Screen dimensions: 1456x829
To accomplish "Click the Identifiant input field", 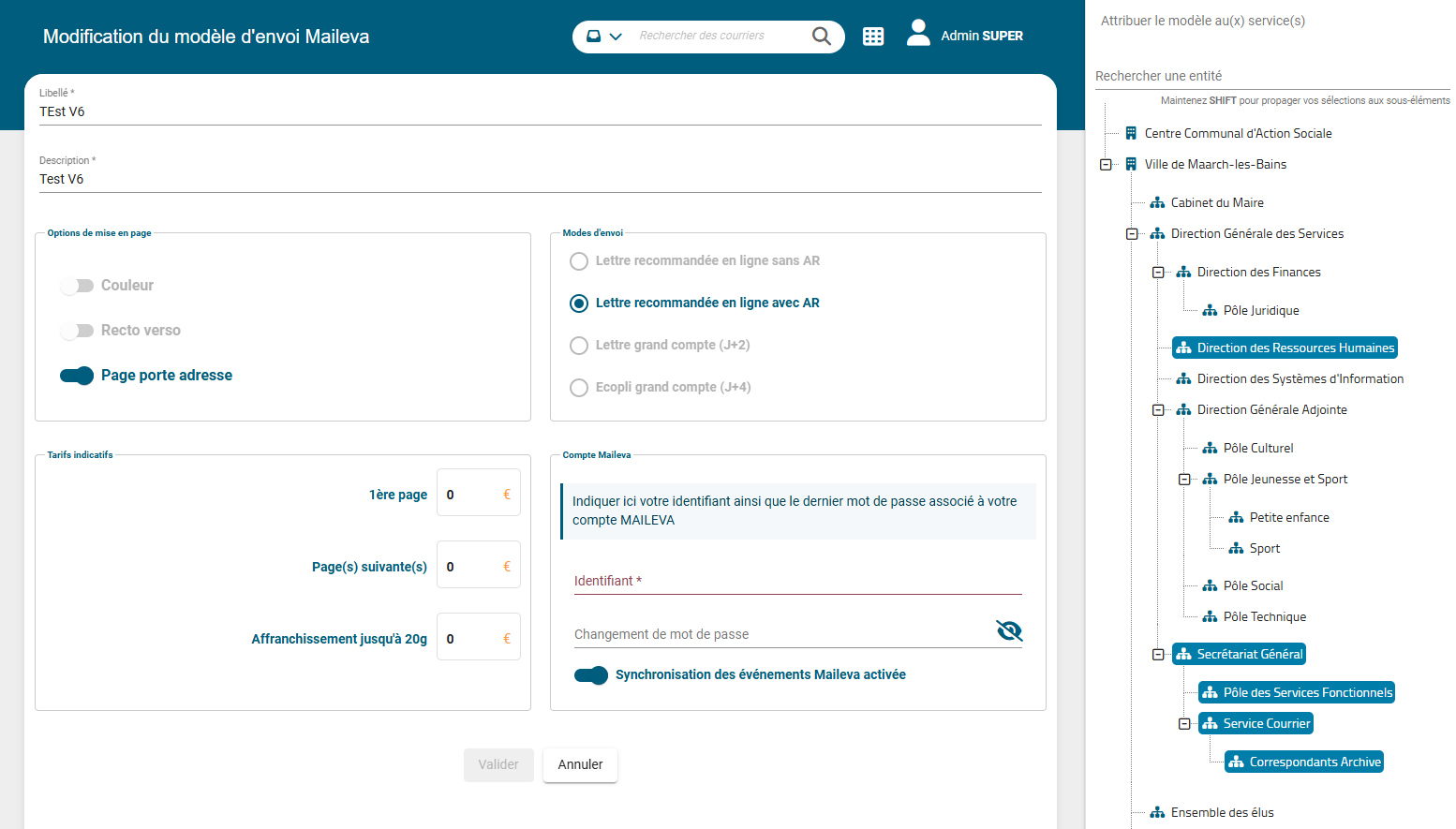I will [798, 581].
